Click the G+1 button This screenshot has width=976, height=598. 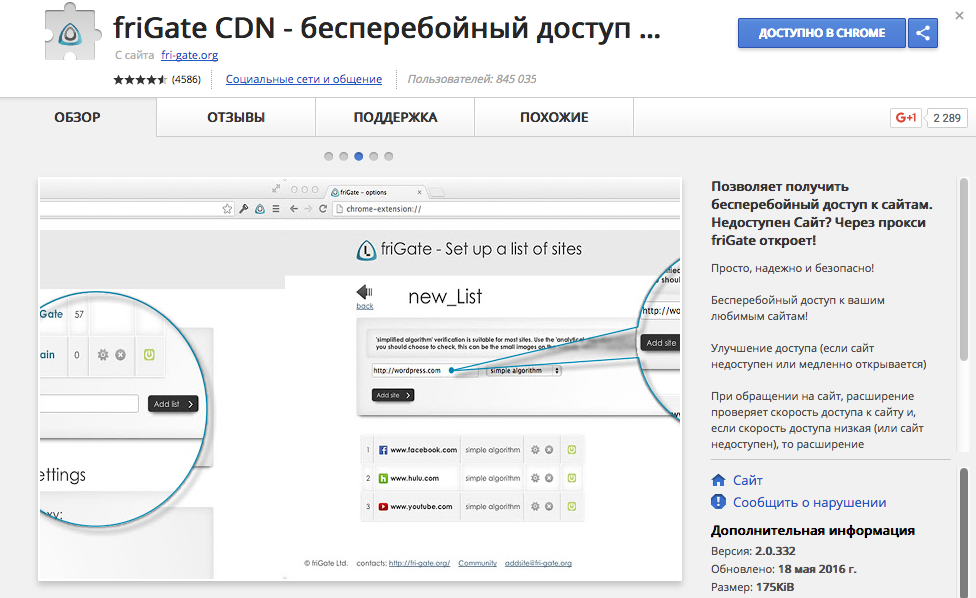click(906, 118)
